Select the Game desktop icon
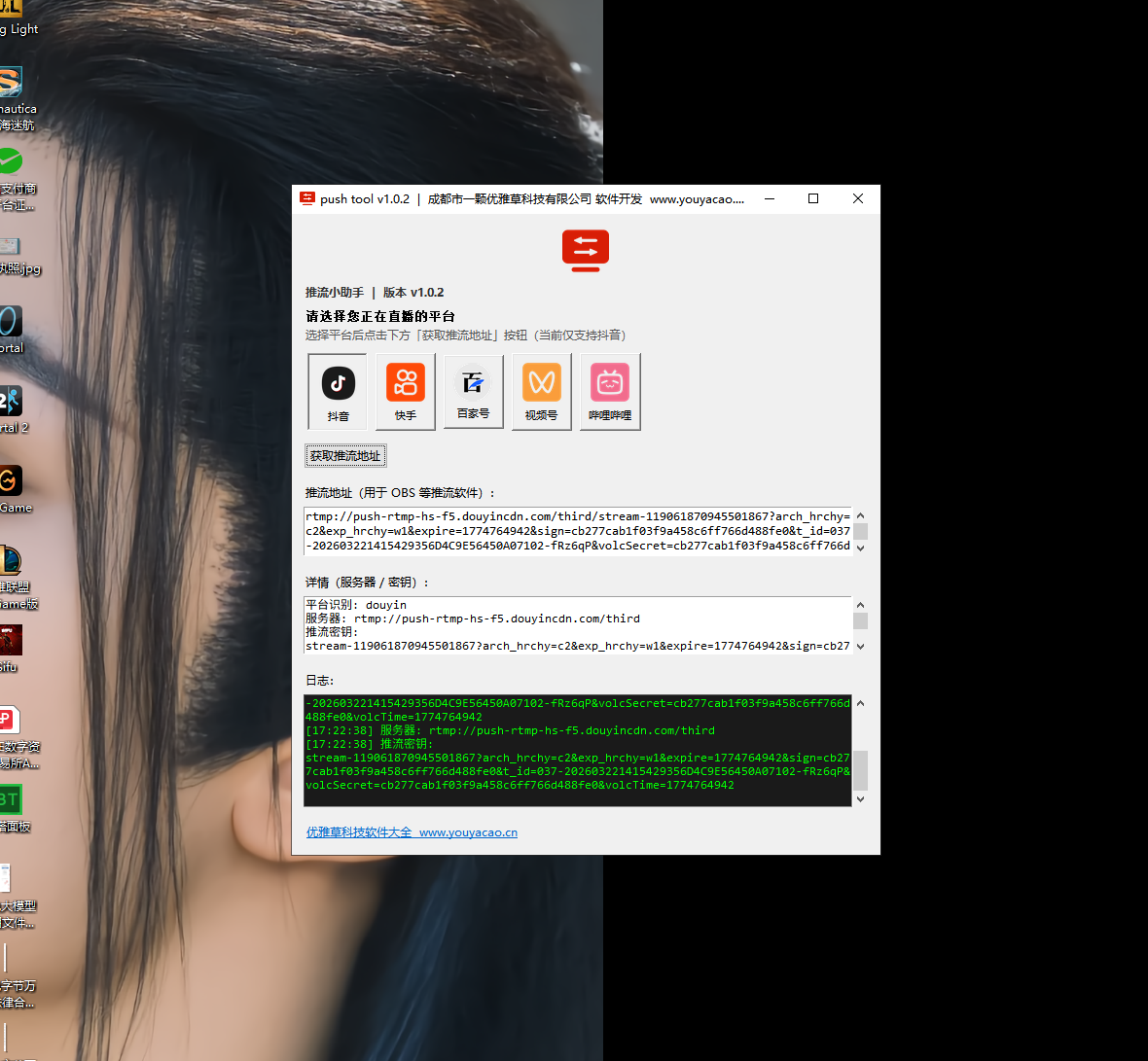This screenshot has height=1061, width=1148. click(15, 489)
